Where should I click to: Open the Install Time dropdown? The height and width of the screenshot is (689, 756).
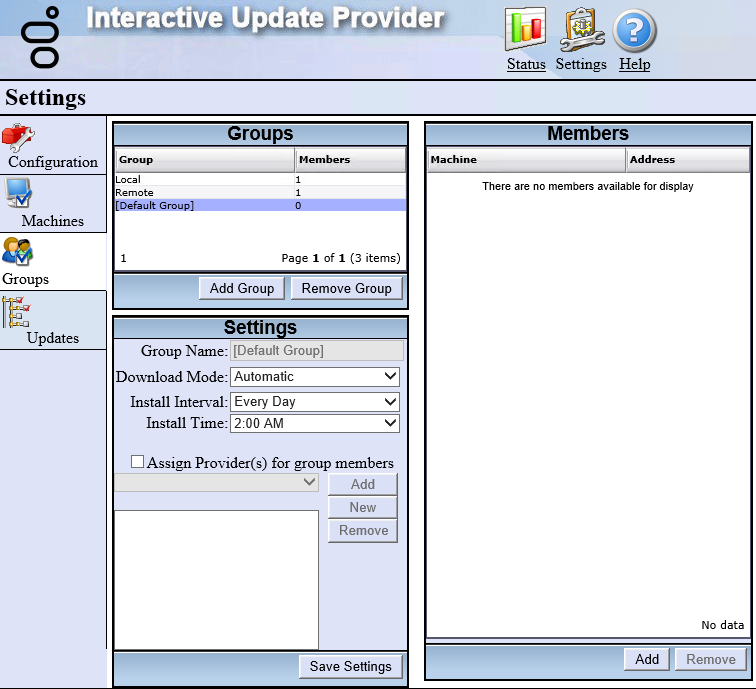click(315, 423)
